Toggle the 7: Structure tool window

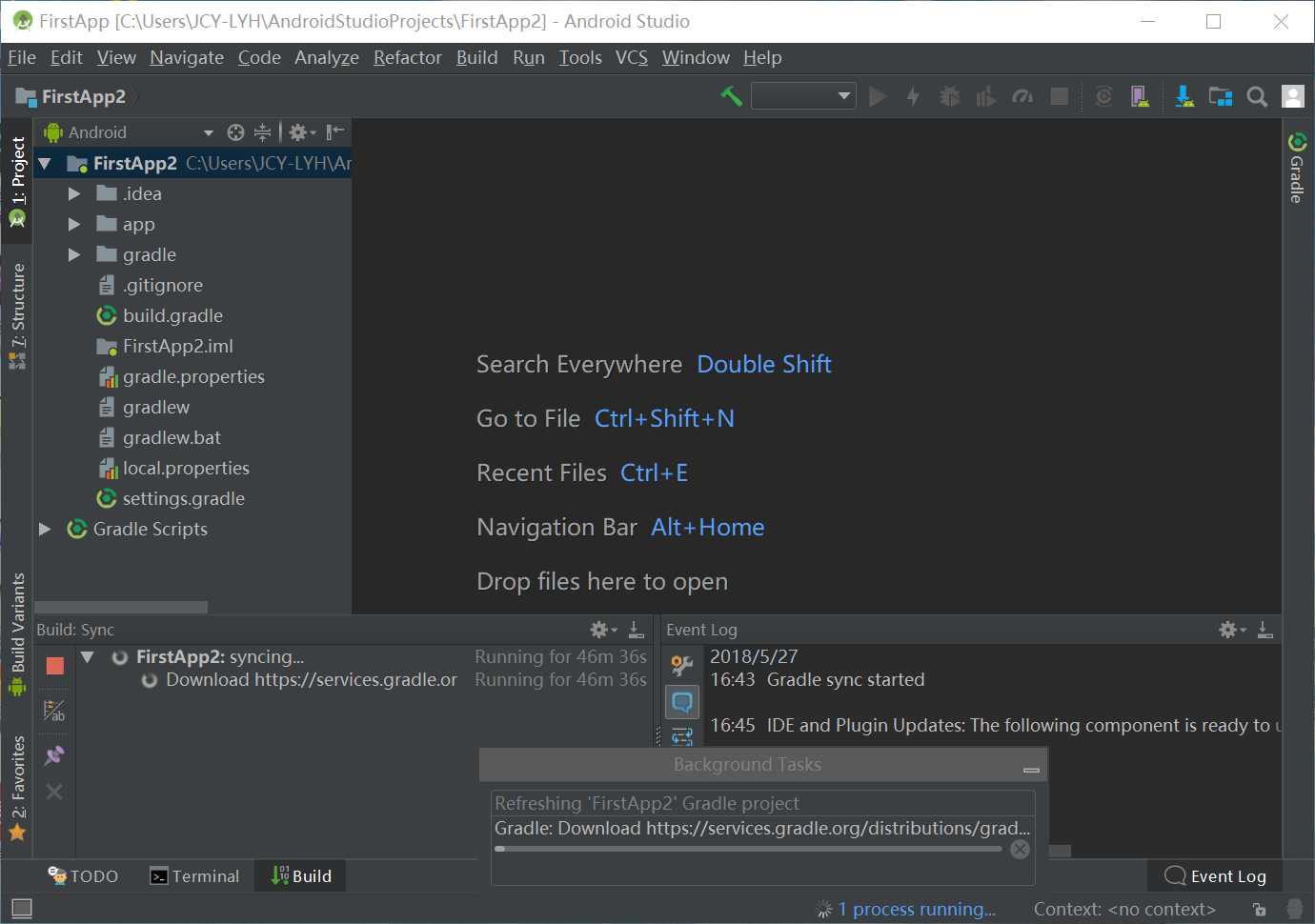point(17,316)
